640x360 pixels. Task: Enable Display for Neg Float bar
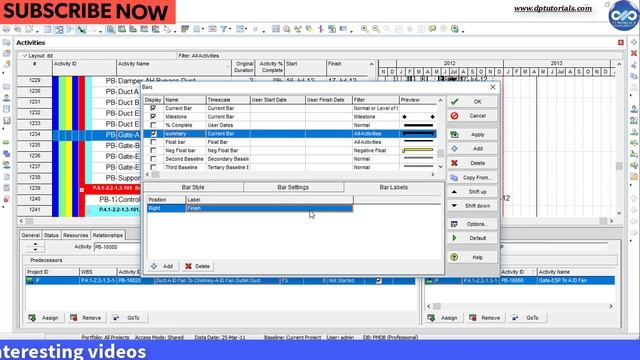pyautogui.click(x=153, y=151)
